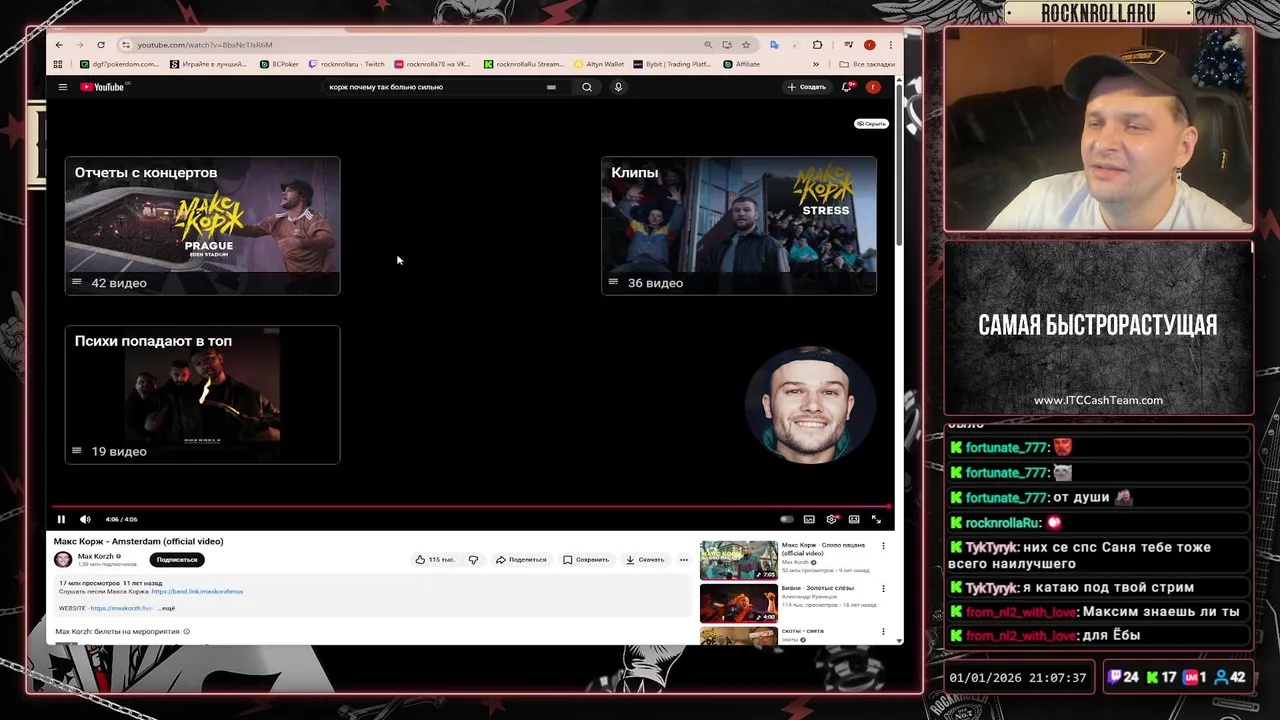Screen dimensions: 1280x720
Task: Open site info icon in address bar
Action: point(125,45)
